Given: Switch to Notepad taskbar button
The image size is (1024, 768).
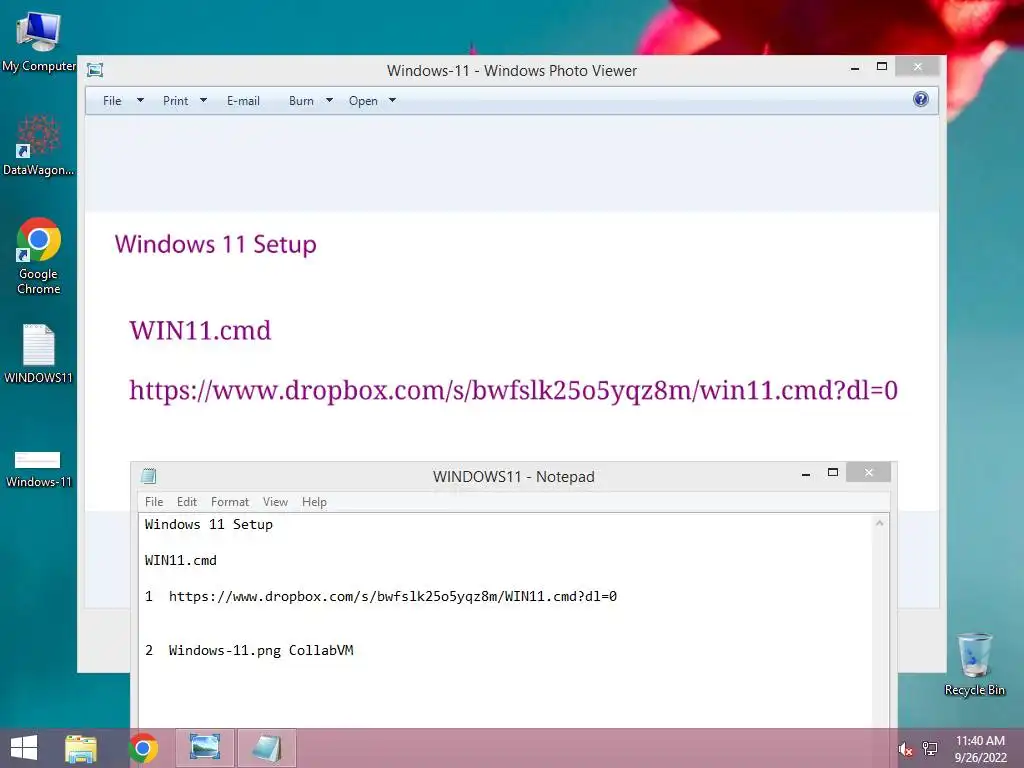Looking at the screenshot, I should 266,748.
